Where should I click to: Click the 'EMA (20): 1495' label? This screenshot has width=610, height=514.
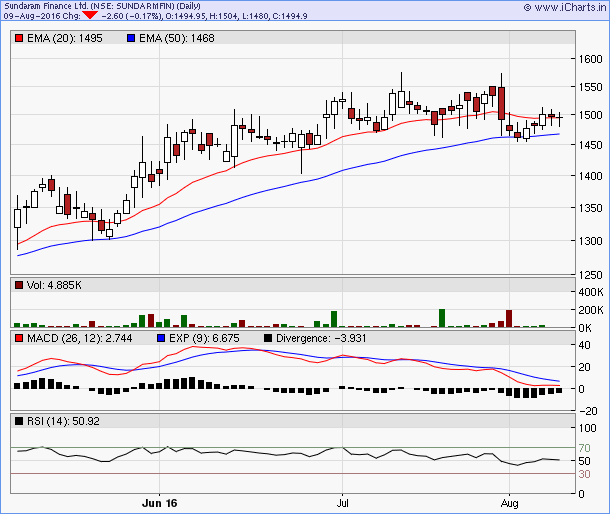65,38
